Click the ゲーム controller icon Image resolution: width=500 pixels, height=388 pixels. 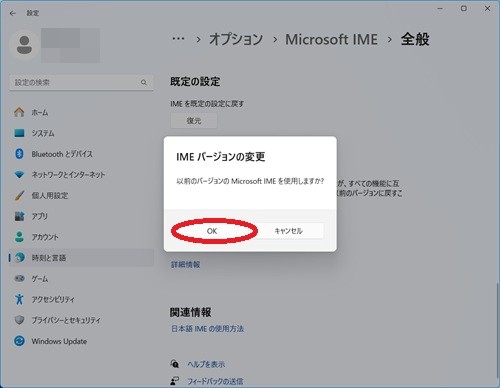coord(19,278)
